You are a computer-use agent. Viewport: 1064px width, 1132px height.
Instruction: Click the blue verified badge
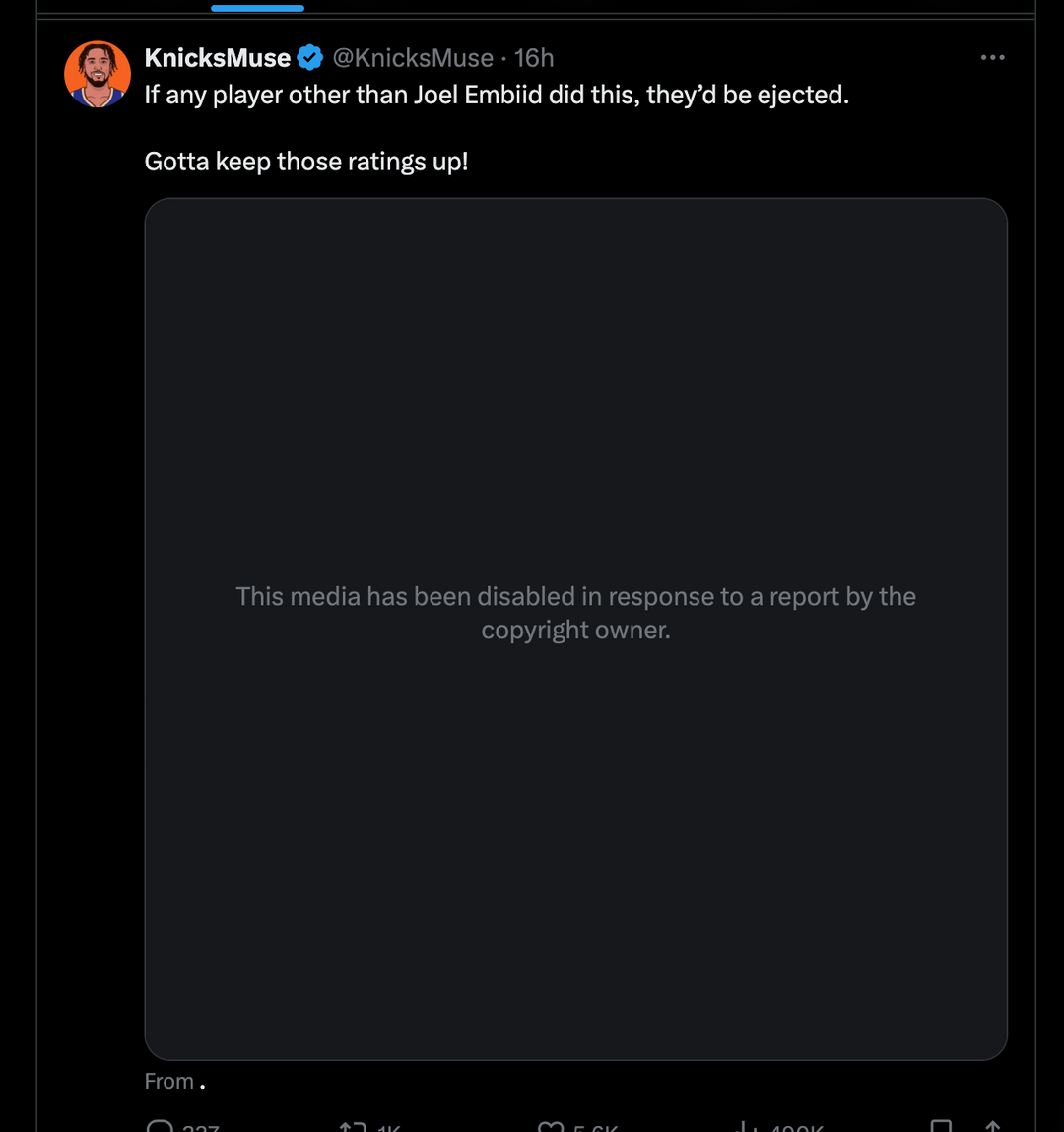tap(310, 58)
